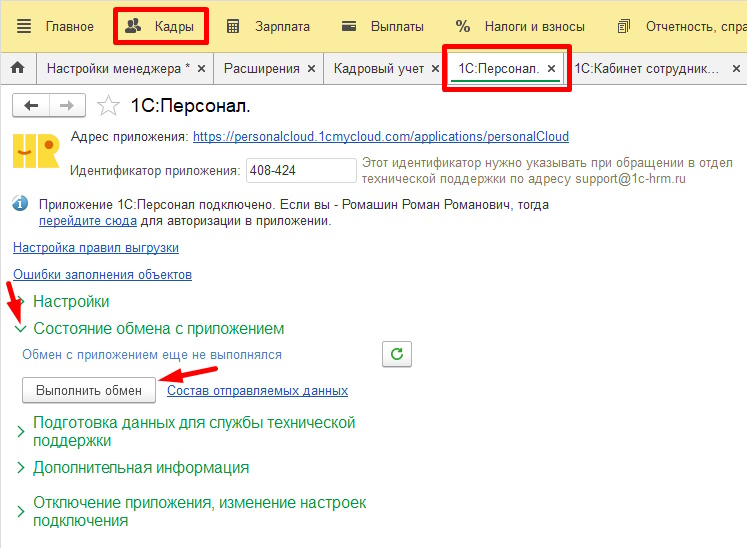Go to the home start page icon
Image resolution: width=747 pixels, height=548 pixels.
[x=18, y=68]
